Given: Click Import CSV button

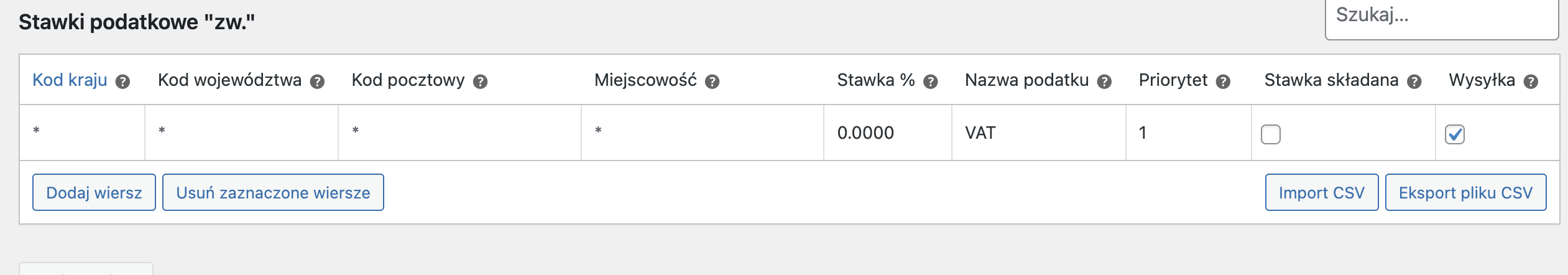Looking at the screenshot, I should coord(1322,192).
